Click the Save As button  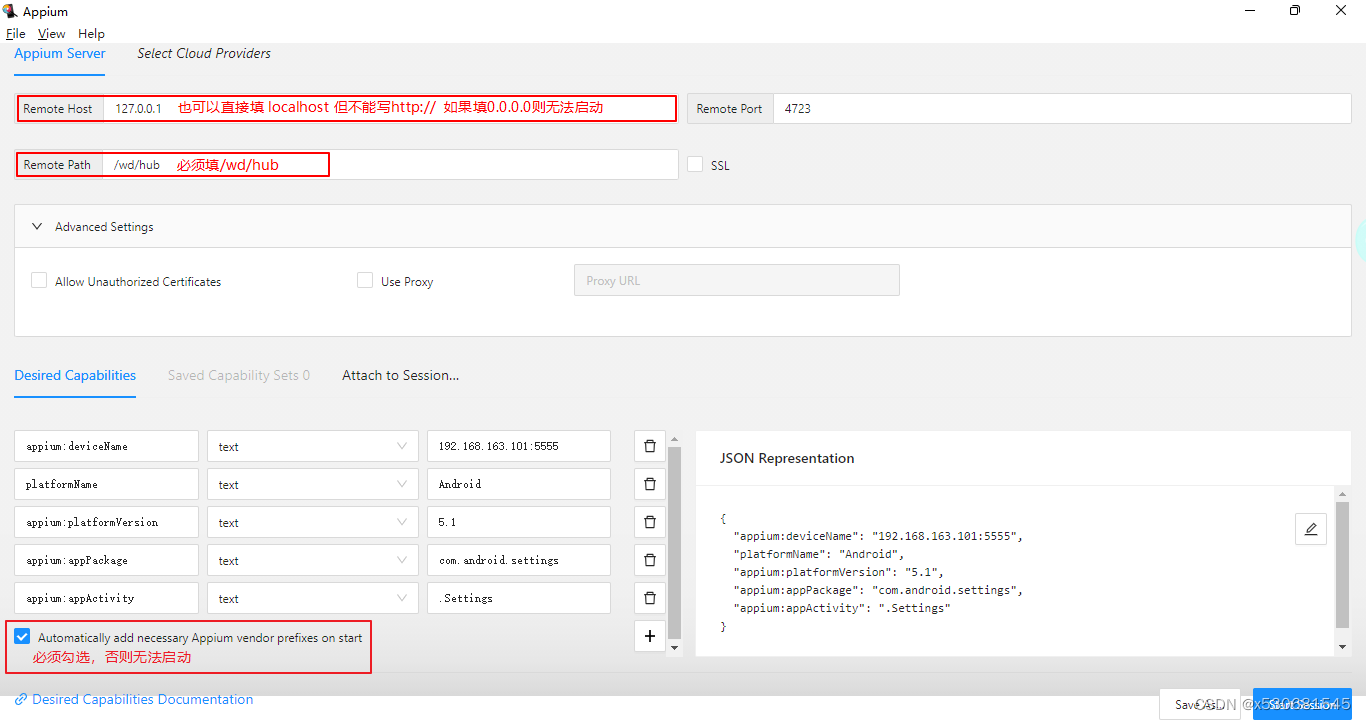1199,704
